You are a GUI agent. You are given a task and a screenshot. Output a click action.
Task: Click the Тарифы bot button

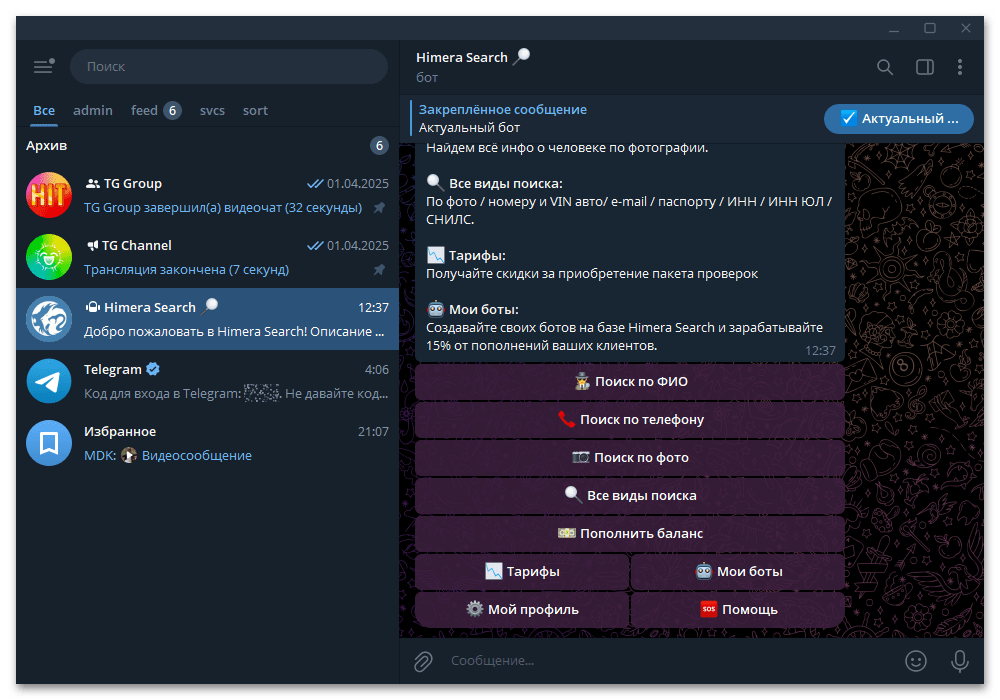point(522,572)
